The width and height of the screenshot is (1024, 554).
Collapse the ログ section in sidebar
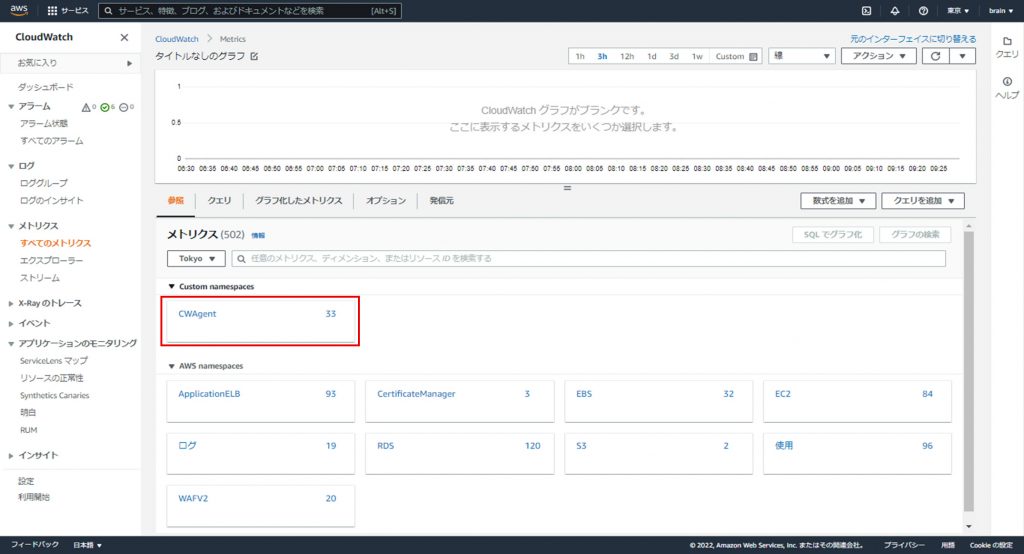(11, 167)
